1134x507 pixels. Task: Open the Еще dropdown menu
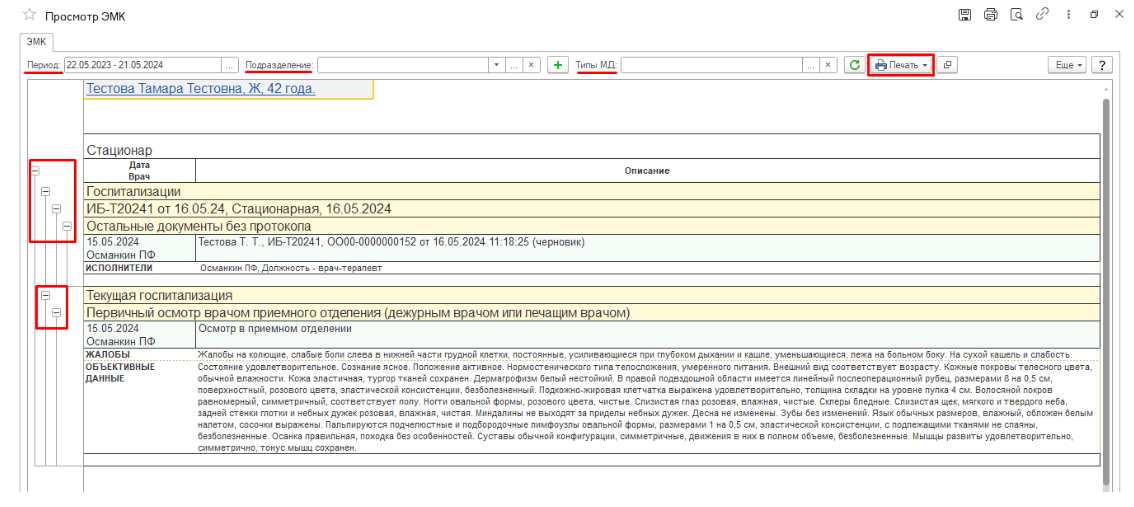[1066, 65]
